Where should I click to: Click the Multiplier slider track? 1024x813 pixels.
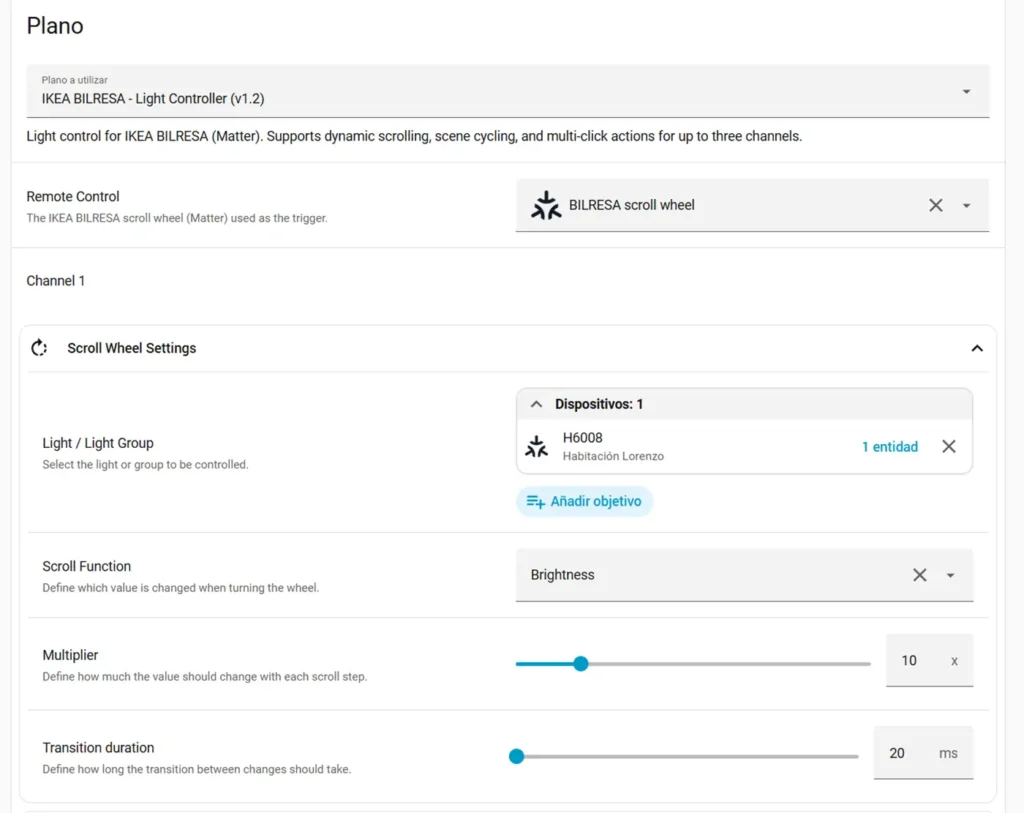tap(693, 663)
